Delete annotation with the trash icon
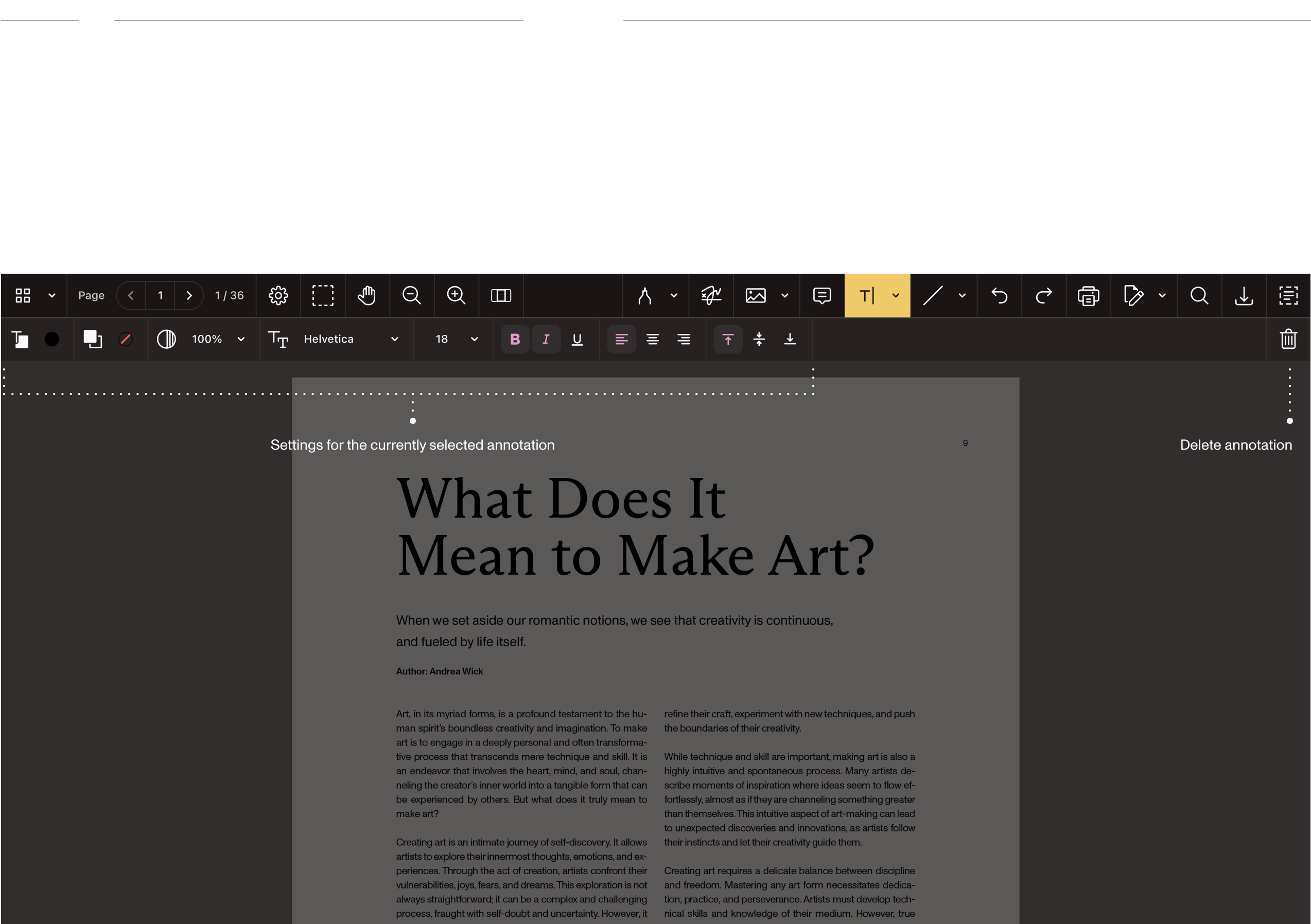 pos(1288,339)
